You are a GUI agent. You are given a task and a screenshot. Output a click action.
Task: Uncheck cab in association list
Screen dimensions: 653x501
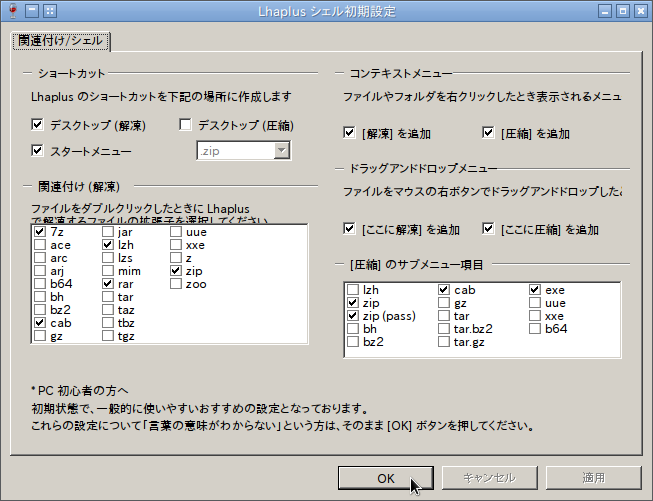[x=40, y=322]
